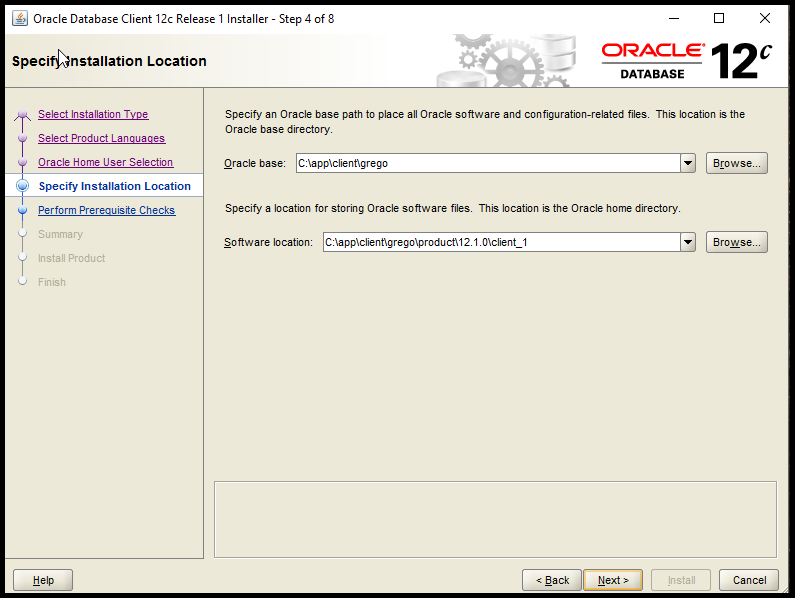Click the empty message pane at the bottom

pos(495,519)
